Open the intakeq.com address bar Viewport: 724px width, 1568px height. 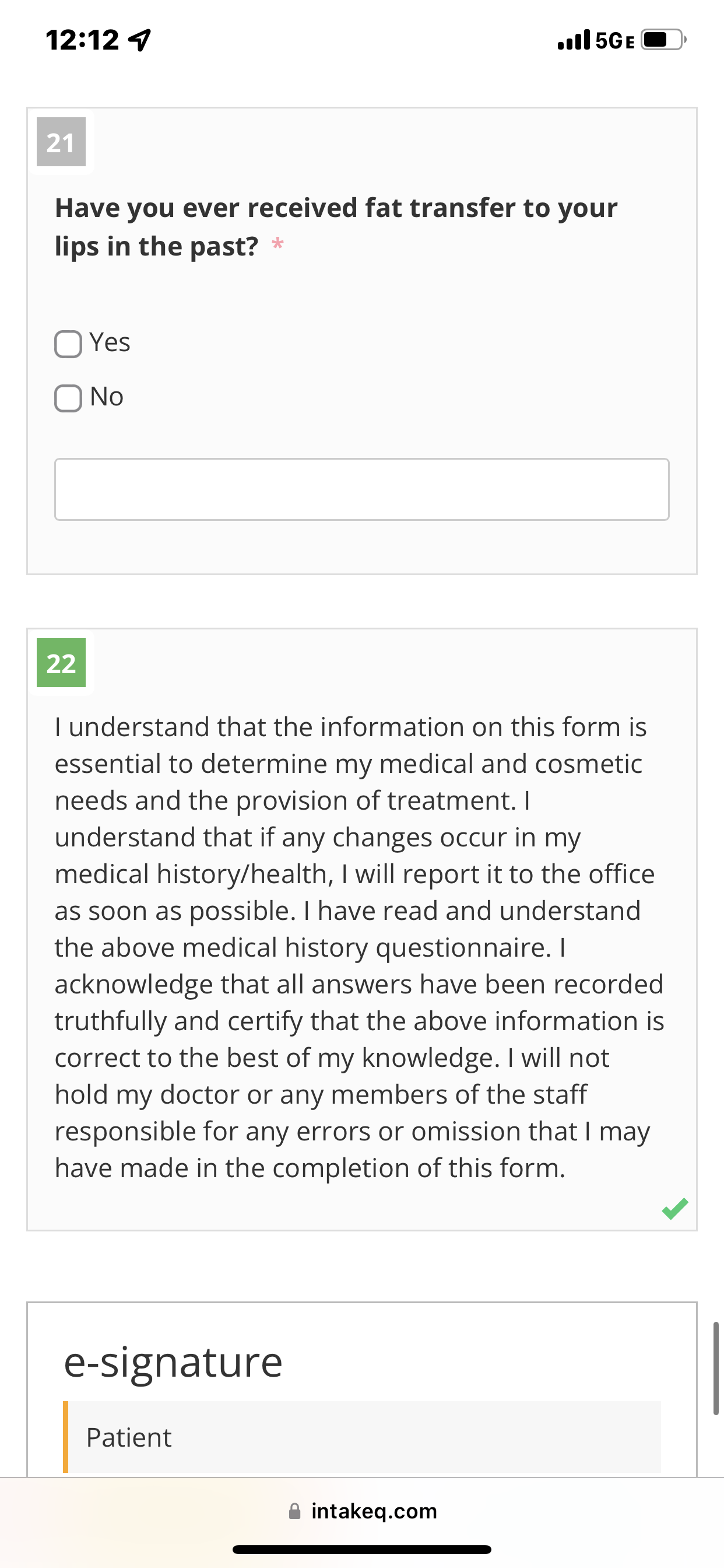coord(362,1511)
